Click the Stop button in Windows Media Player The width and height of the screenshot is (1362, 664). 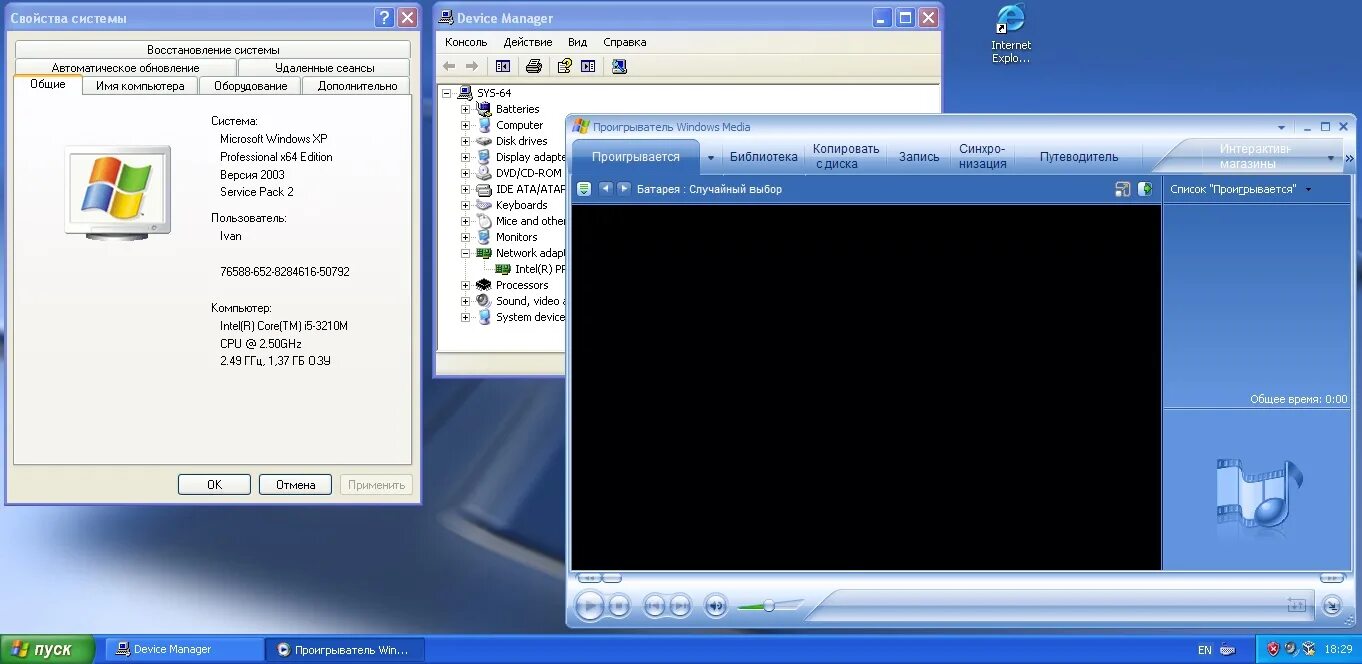[x=619, y=605]
